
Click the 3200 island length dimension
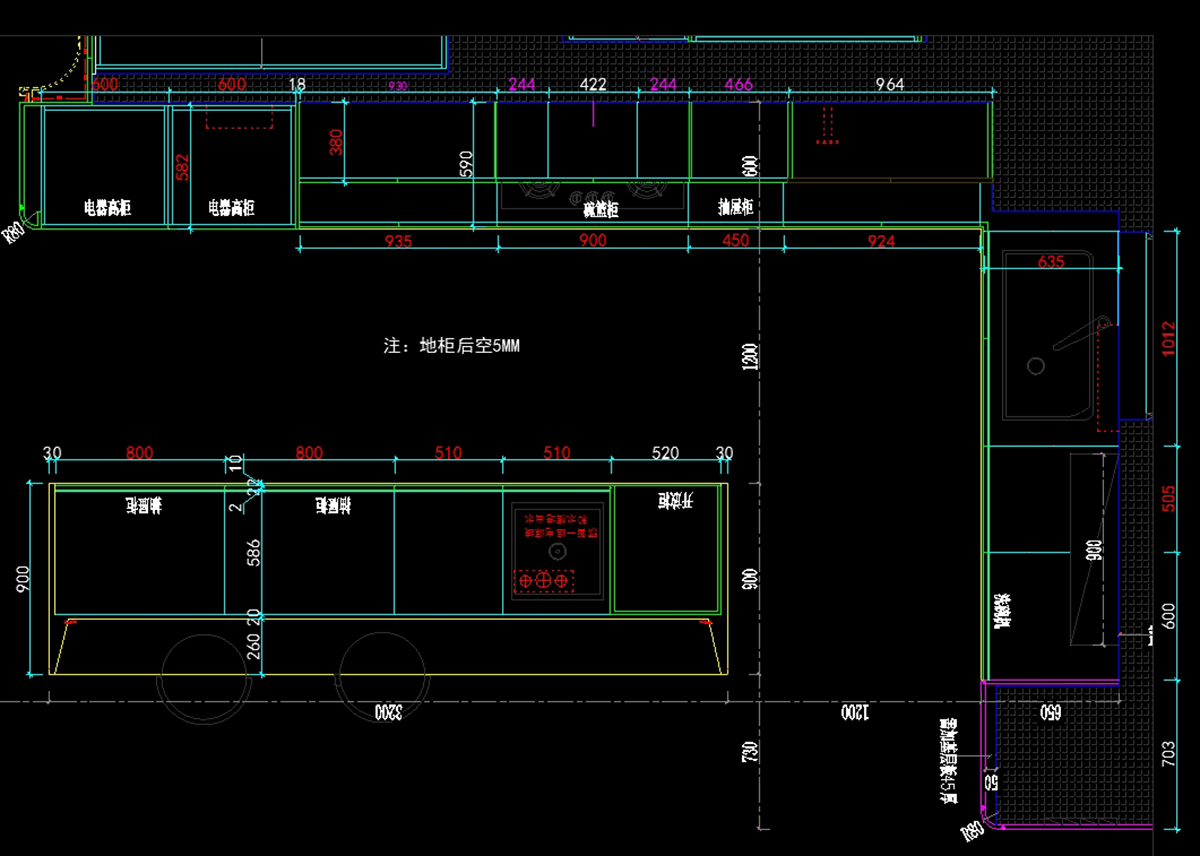(x=386, y=712)
